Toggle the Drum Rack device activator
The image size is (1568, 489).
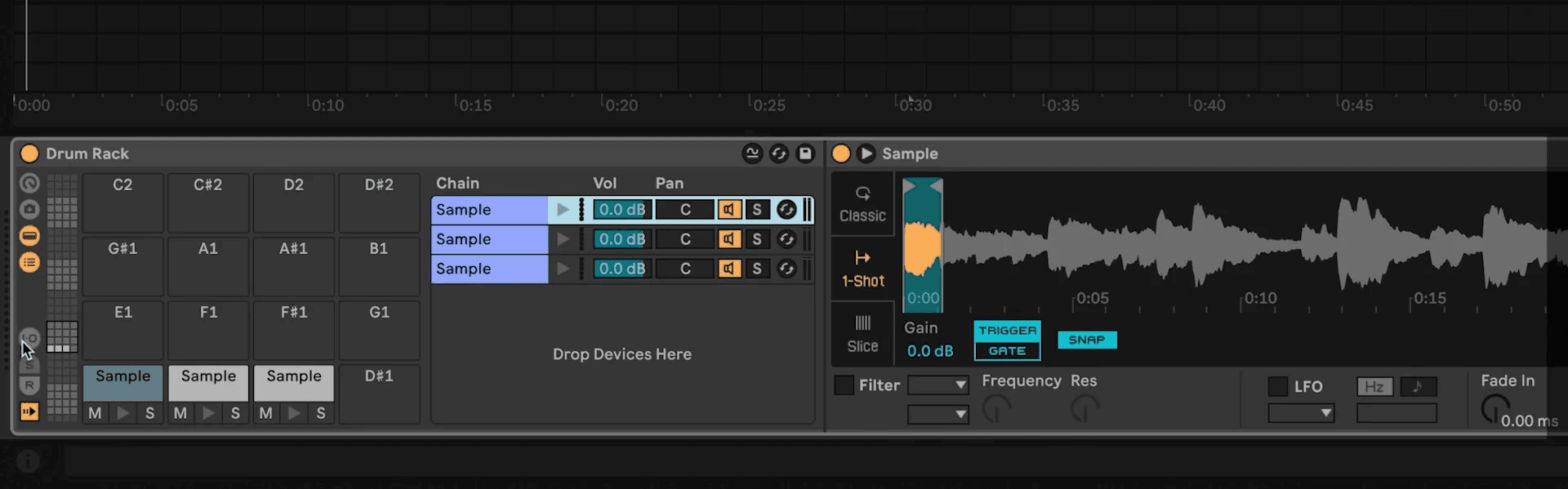tap(29, 153)
